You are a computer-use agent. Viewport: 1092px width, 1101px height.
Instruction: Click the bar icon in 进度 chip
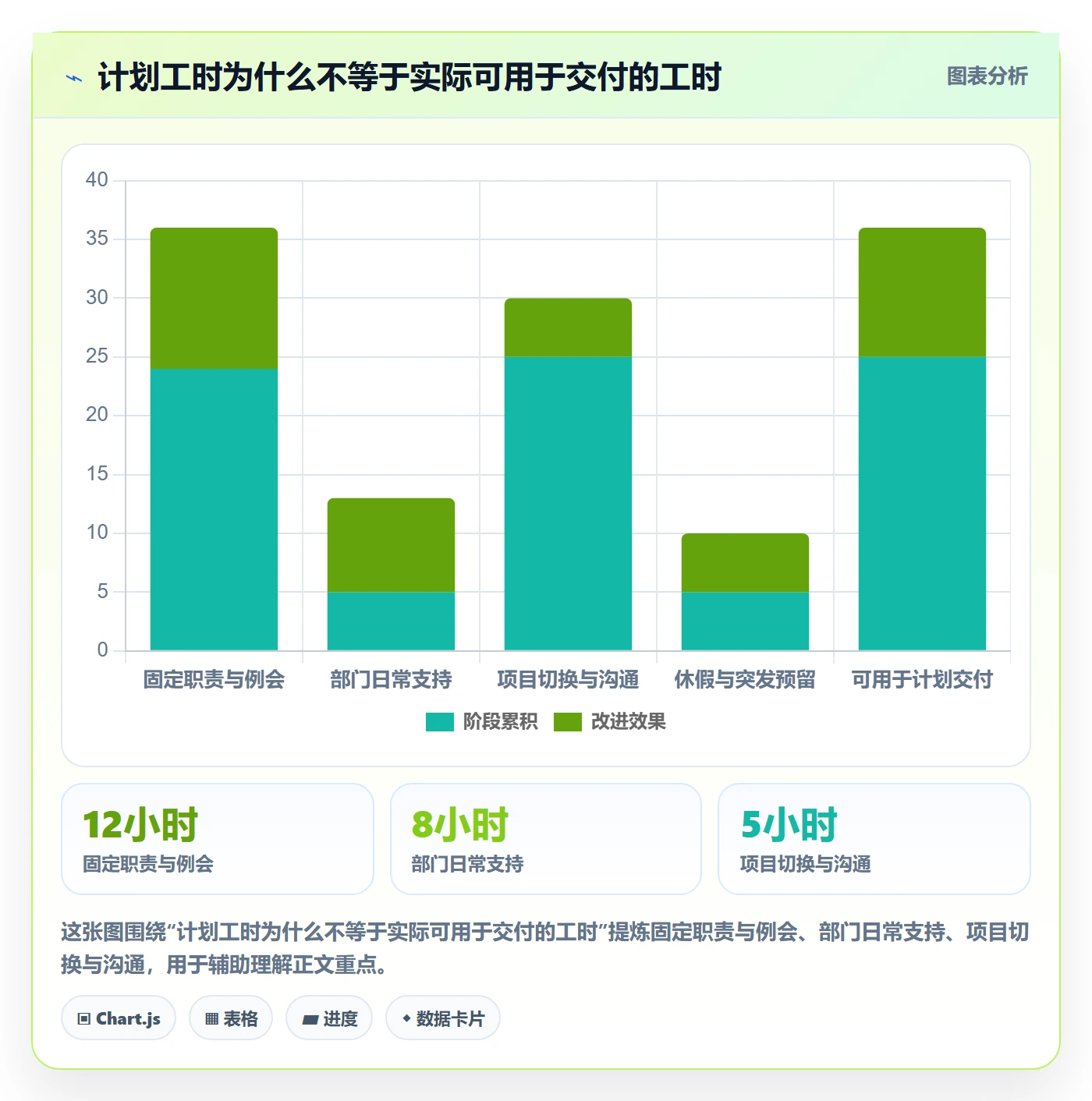310,1020
